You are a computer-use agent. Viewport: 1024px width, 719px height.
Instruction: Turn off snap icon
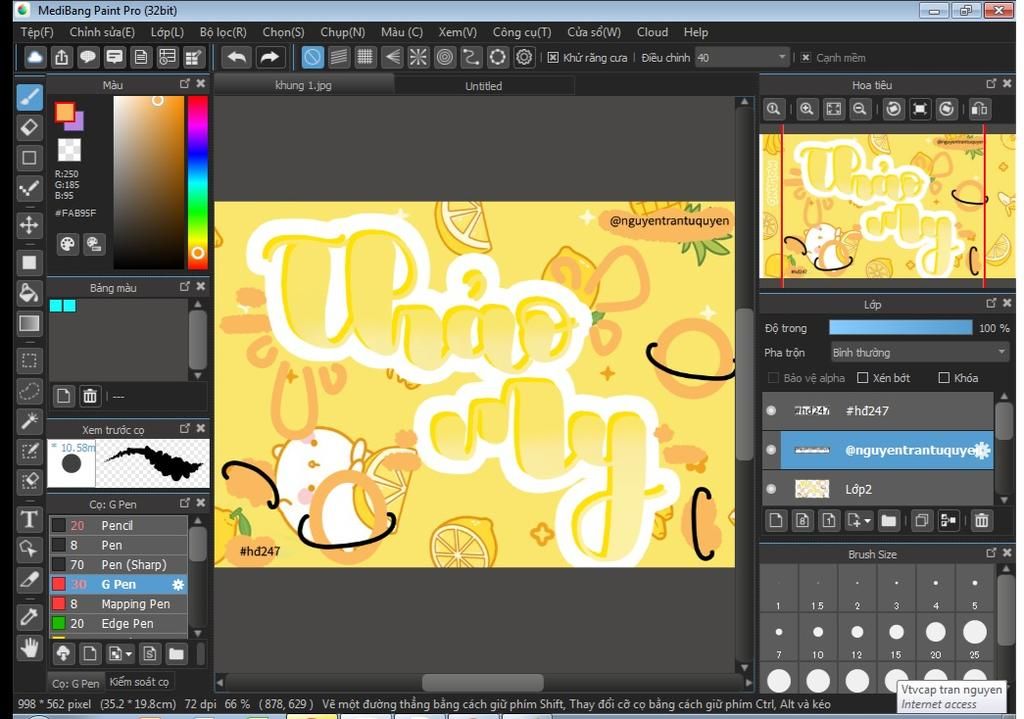[312, 57]
